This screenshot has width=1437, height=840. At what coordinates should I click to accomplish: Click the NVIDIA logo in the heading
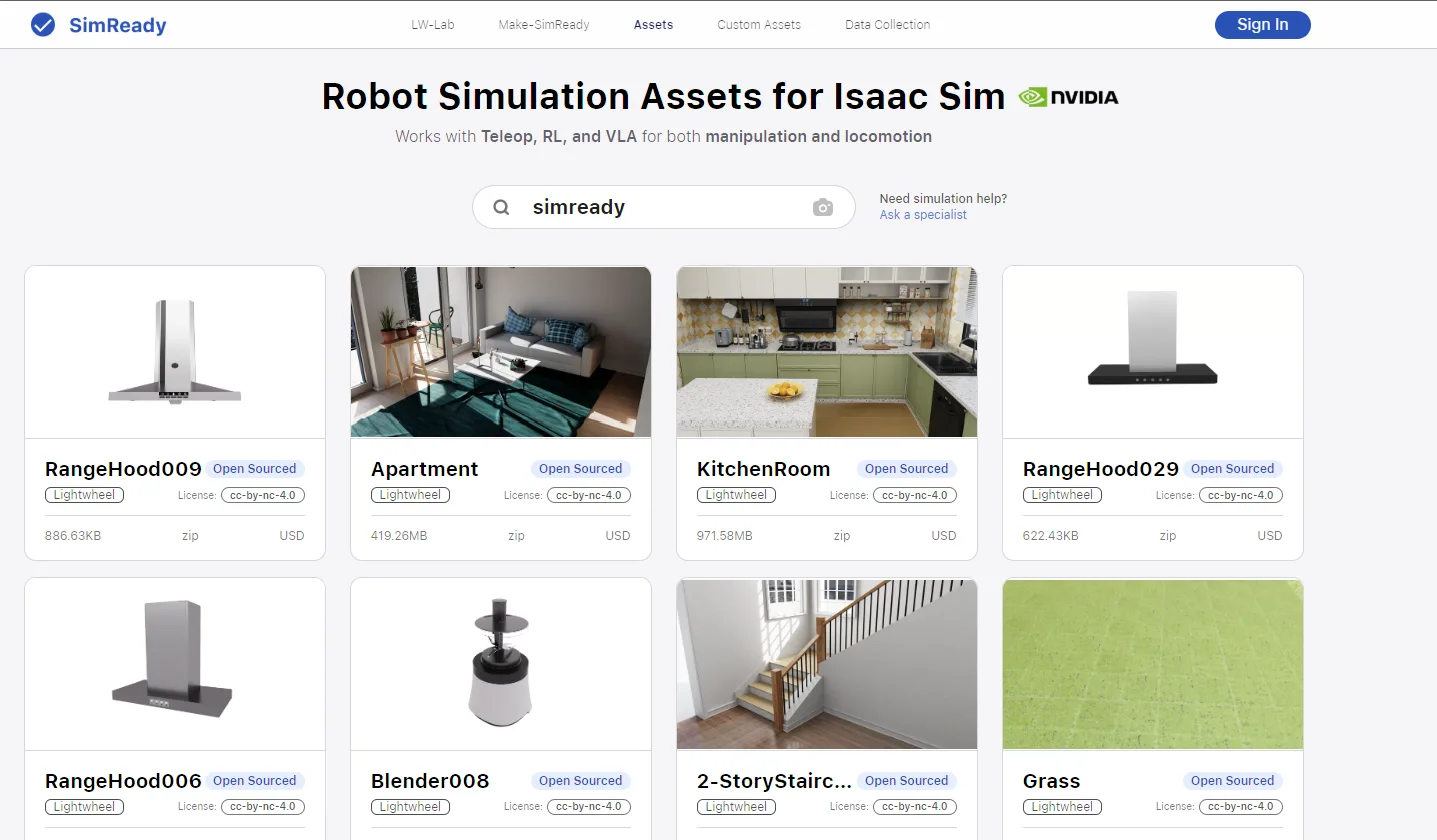tap(1068, 97)
